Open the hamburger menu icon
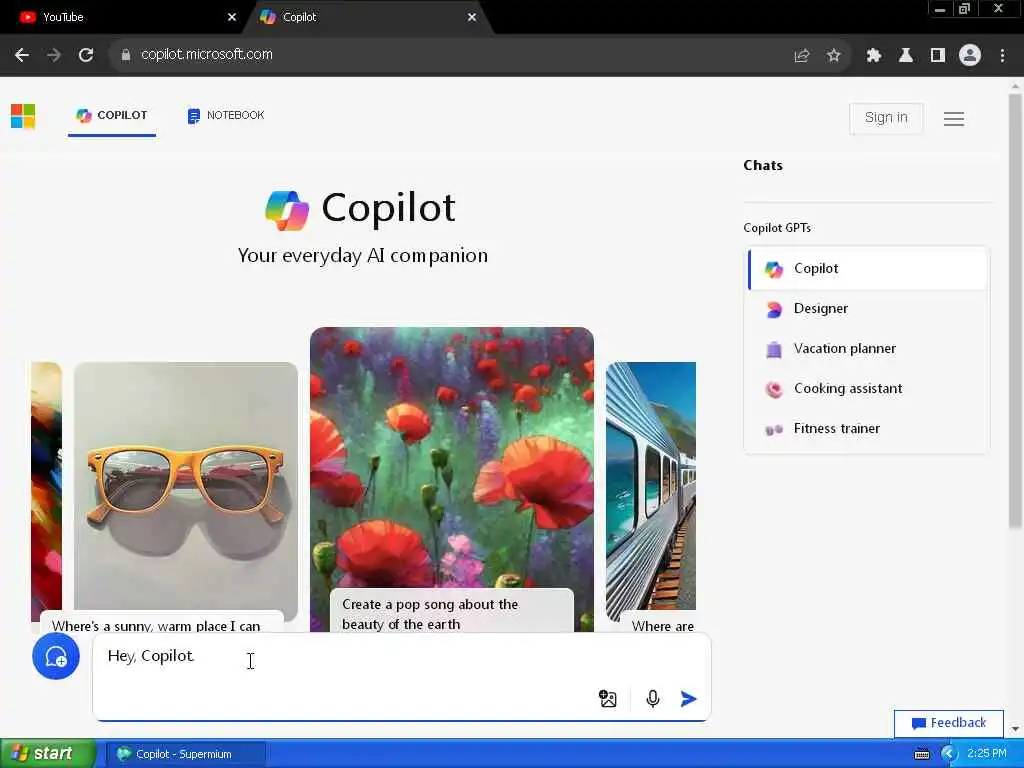The height and width of the screenshot is (768, 1024). coord(953,119)
